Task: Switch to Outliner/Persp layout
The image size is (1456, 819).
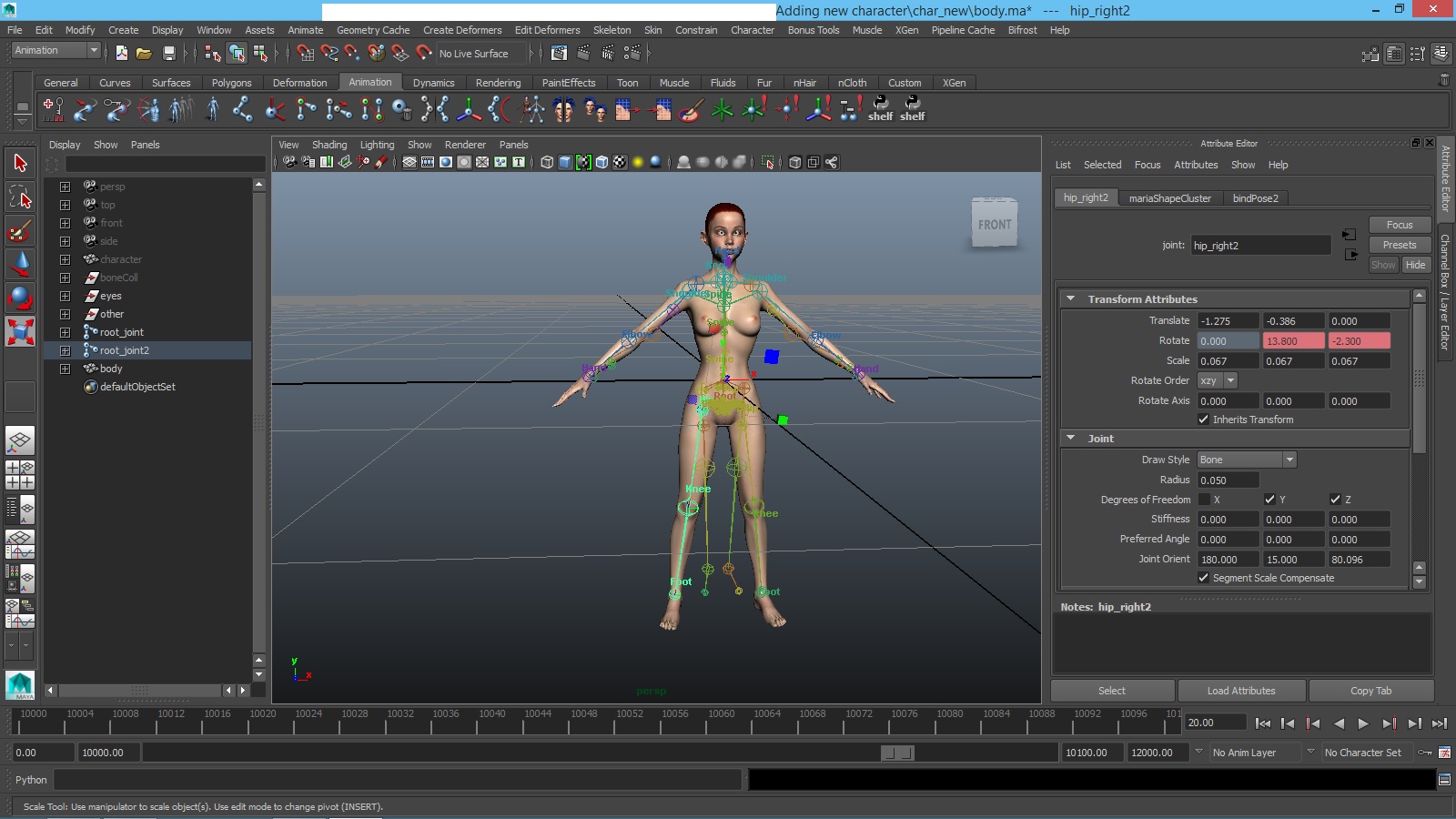Action: point(20,510)
